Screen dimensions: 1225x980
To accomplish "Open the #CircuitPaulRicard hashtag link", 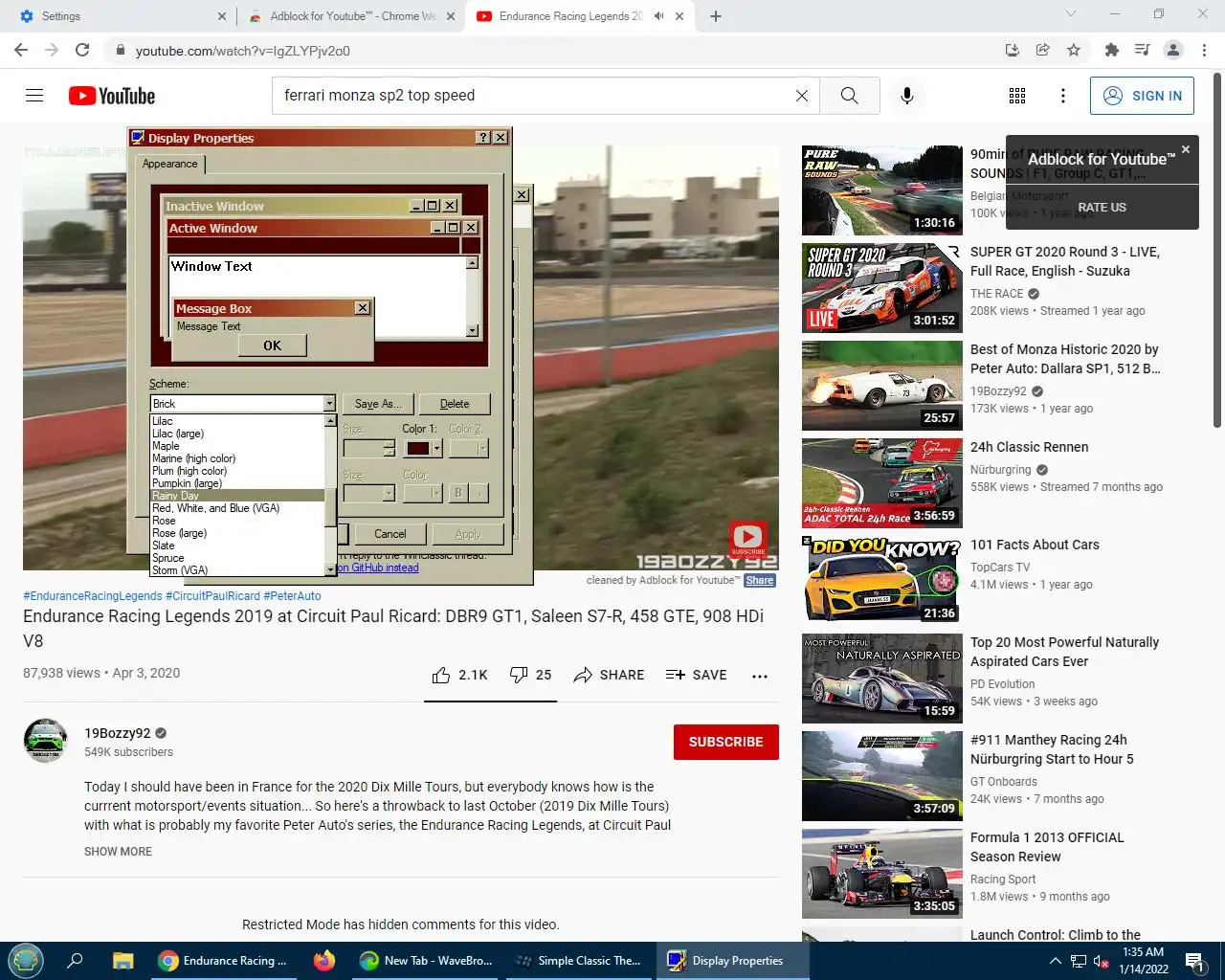I will click(212, 595).
